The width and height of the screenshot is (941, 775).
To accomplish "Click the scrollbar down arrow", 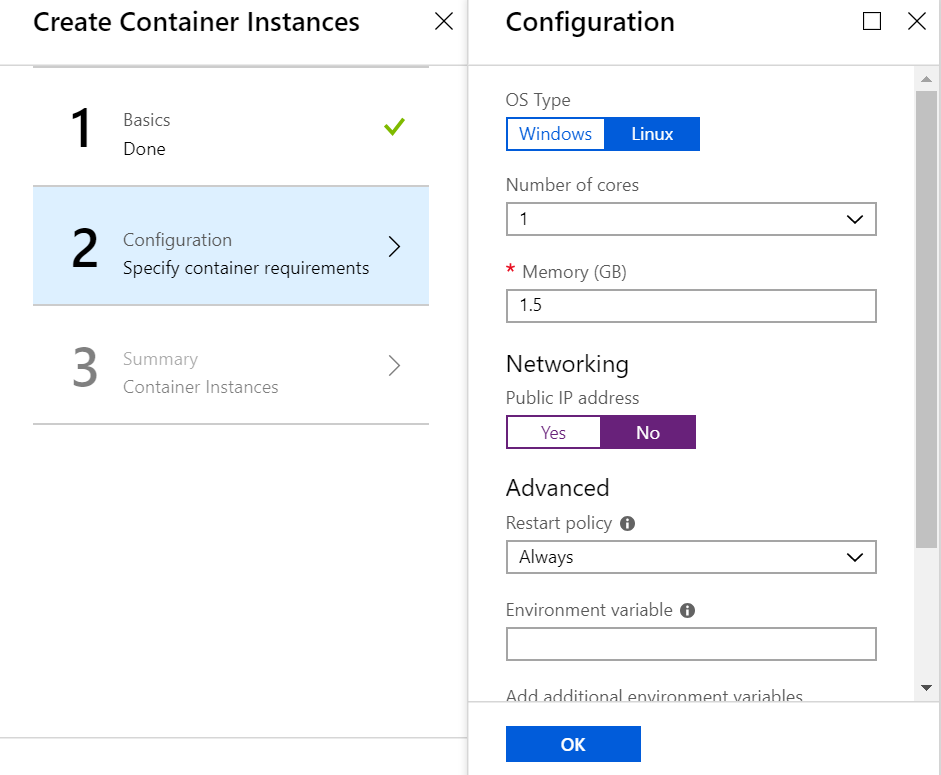I will (x=926, y=688).
